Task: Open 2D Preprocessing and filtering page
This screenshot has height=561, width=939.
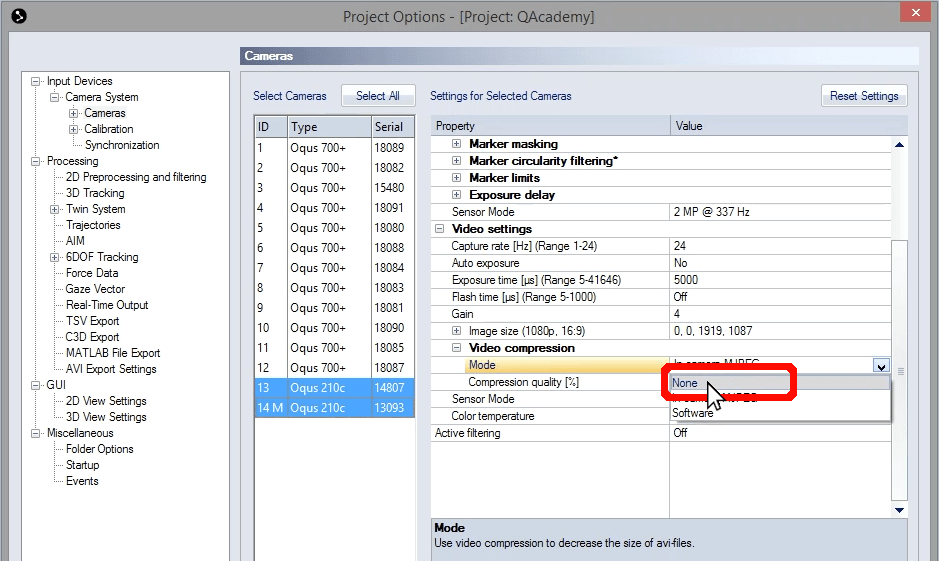Action: (136, 177)
